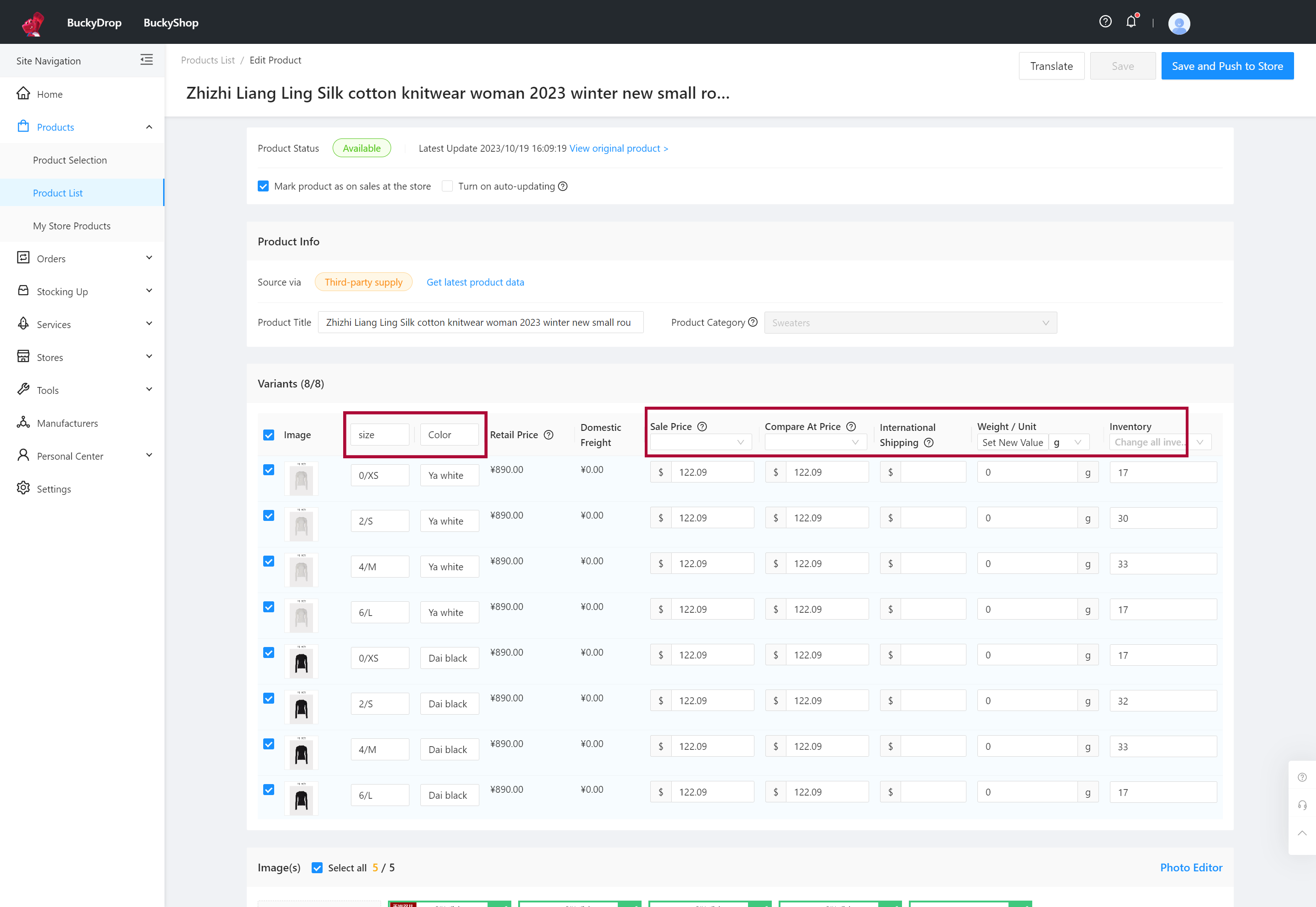Click the Product Category help icon
Screen dimensions: 1316x907
coord(753,322)
